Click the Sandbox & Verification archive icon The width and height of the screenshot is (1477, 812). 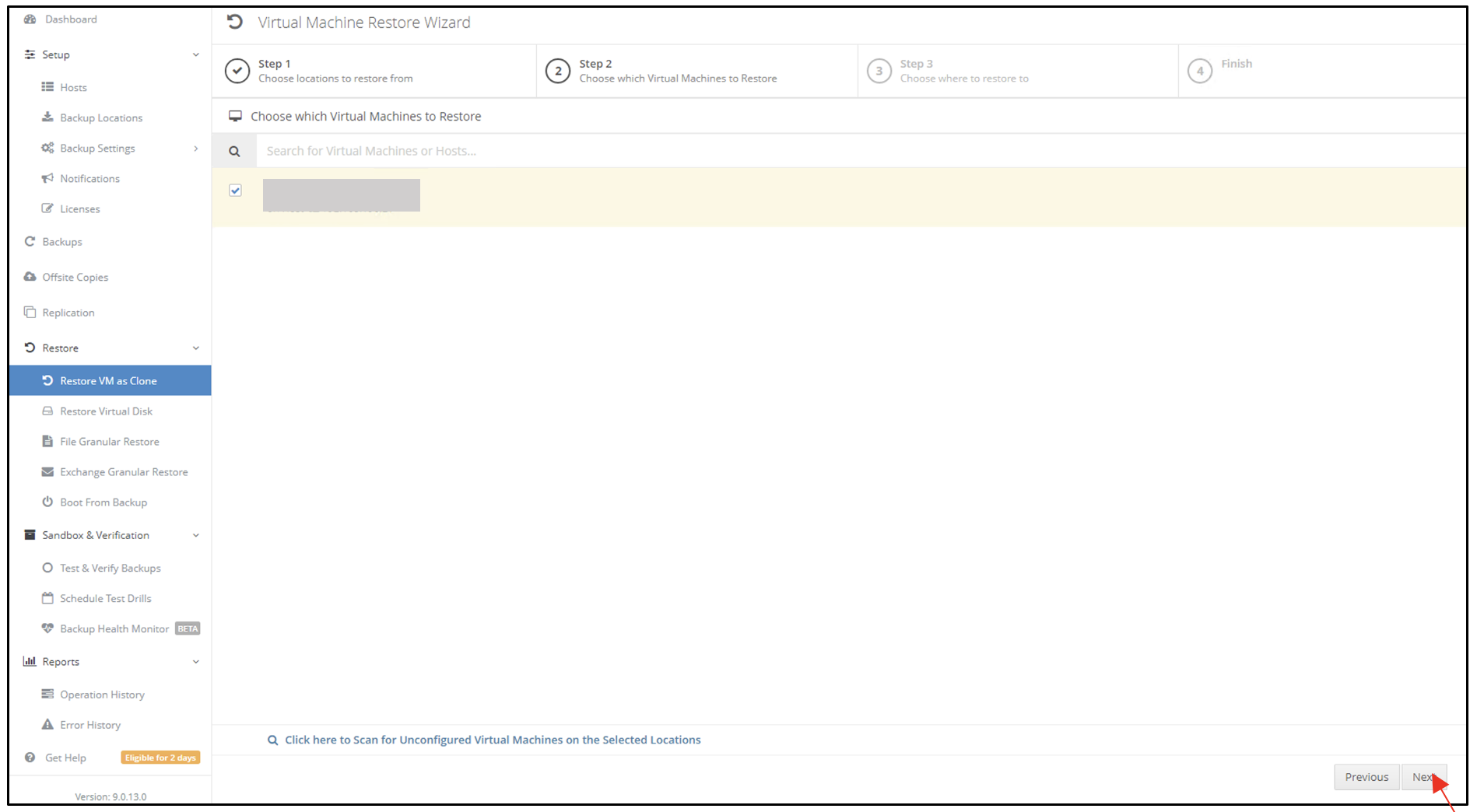[30, 535]
